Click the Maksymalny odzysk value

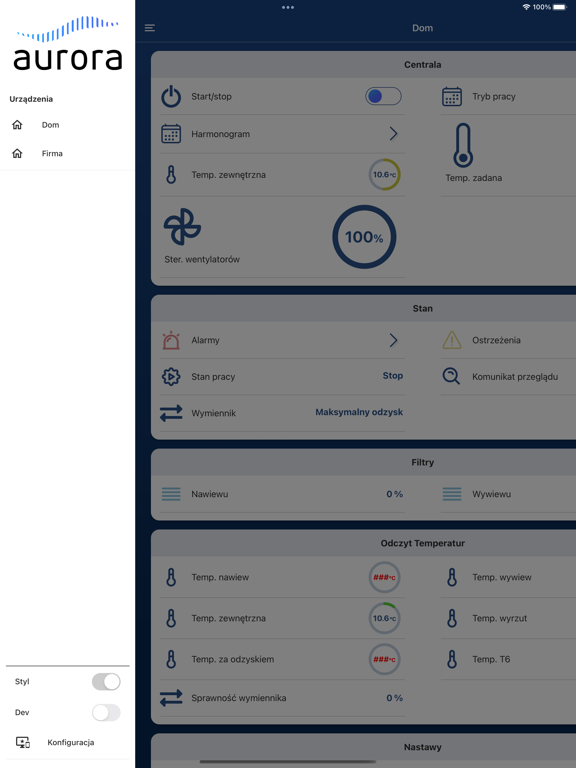(x=359, y=412)
